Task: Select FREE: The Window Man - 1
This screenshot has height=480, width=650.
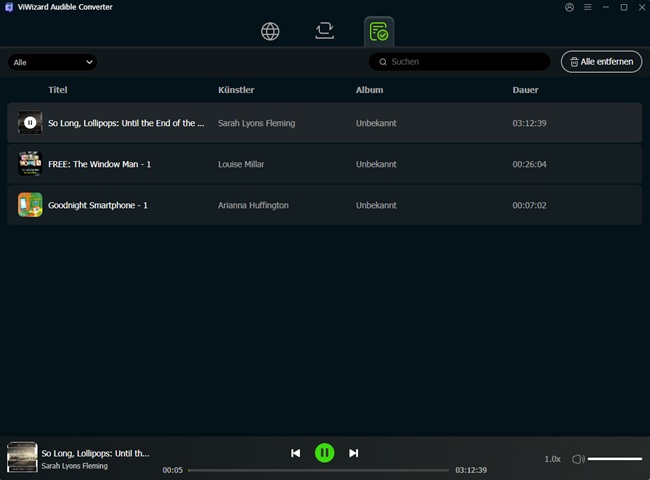Action: click(99, 164)
